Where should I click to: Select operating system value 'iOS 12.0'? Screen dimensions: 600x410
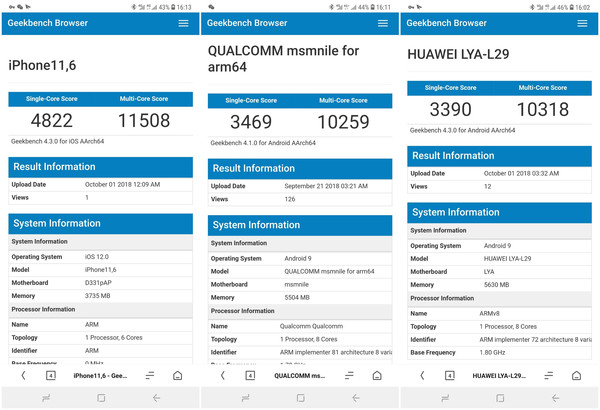97,257
